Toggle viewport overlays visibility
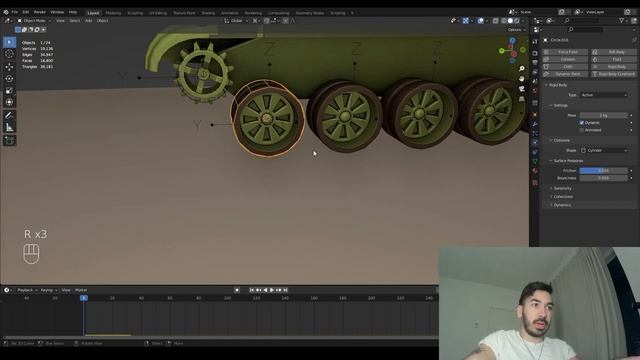 (480, 21)
